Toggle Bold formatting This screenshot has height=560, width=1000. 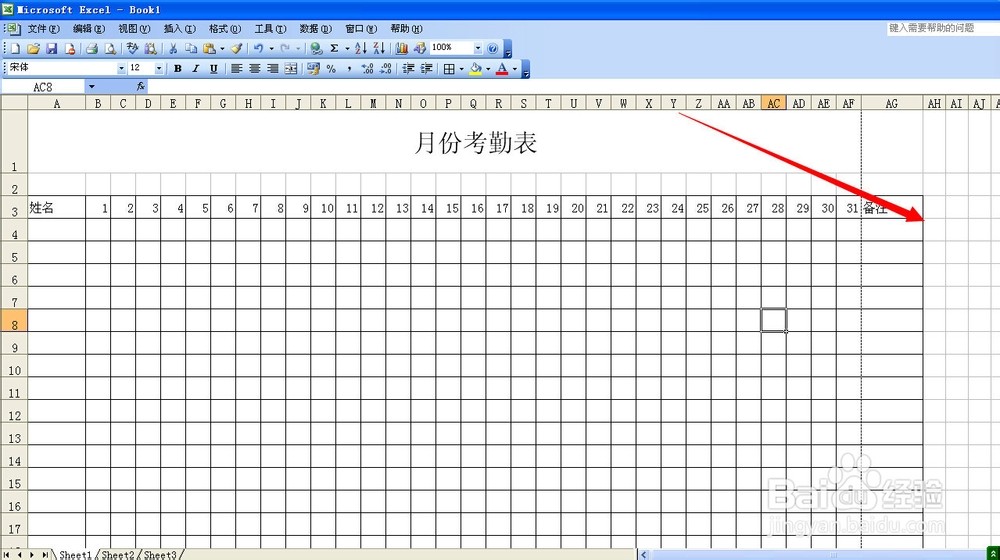coord(178,69)
